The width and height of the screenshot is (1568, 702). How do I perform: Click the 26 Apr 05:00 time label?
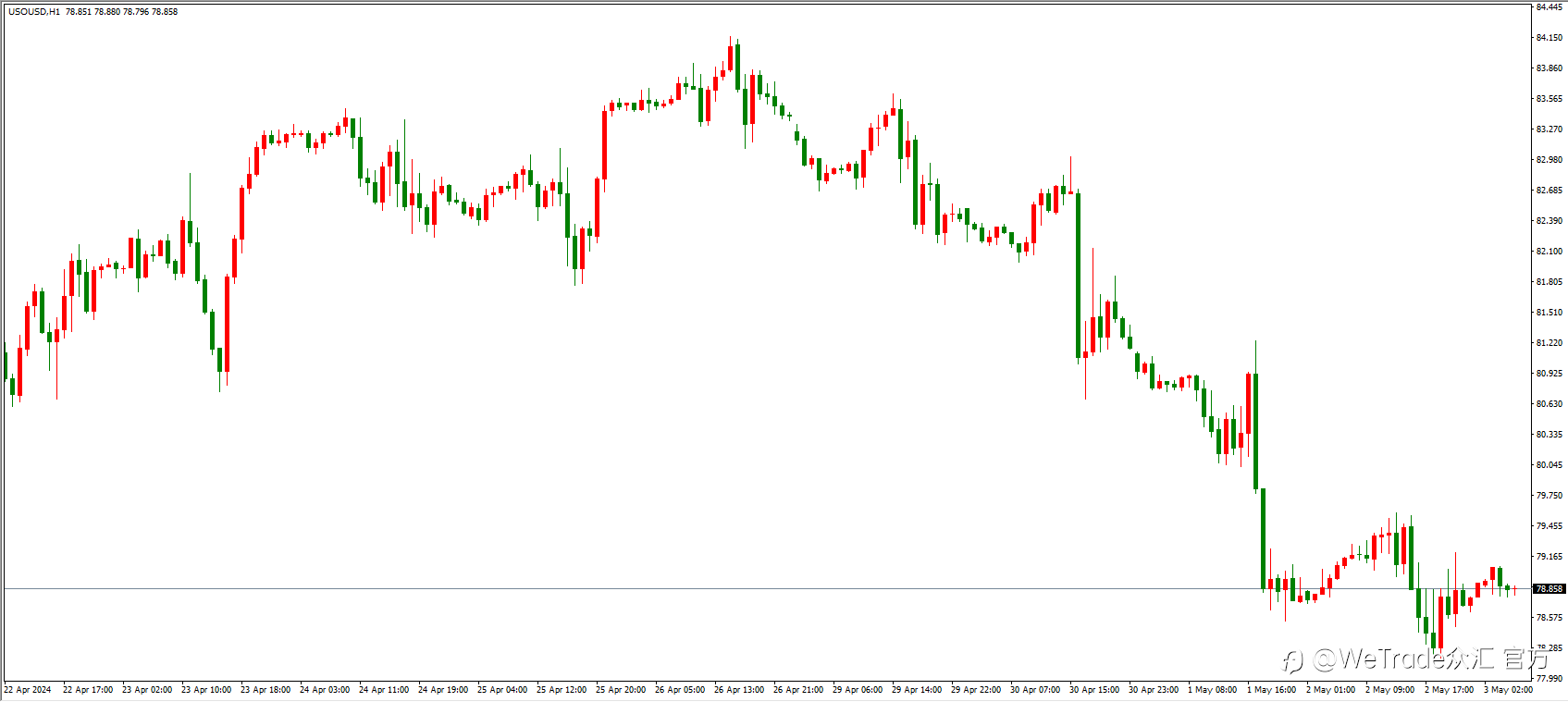tap(680, 690)
